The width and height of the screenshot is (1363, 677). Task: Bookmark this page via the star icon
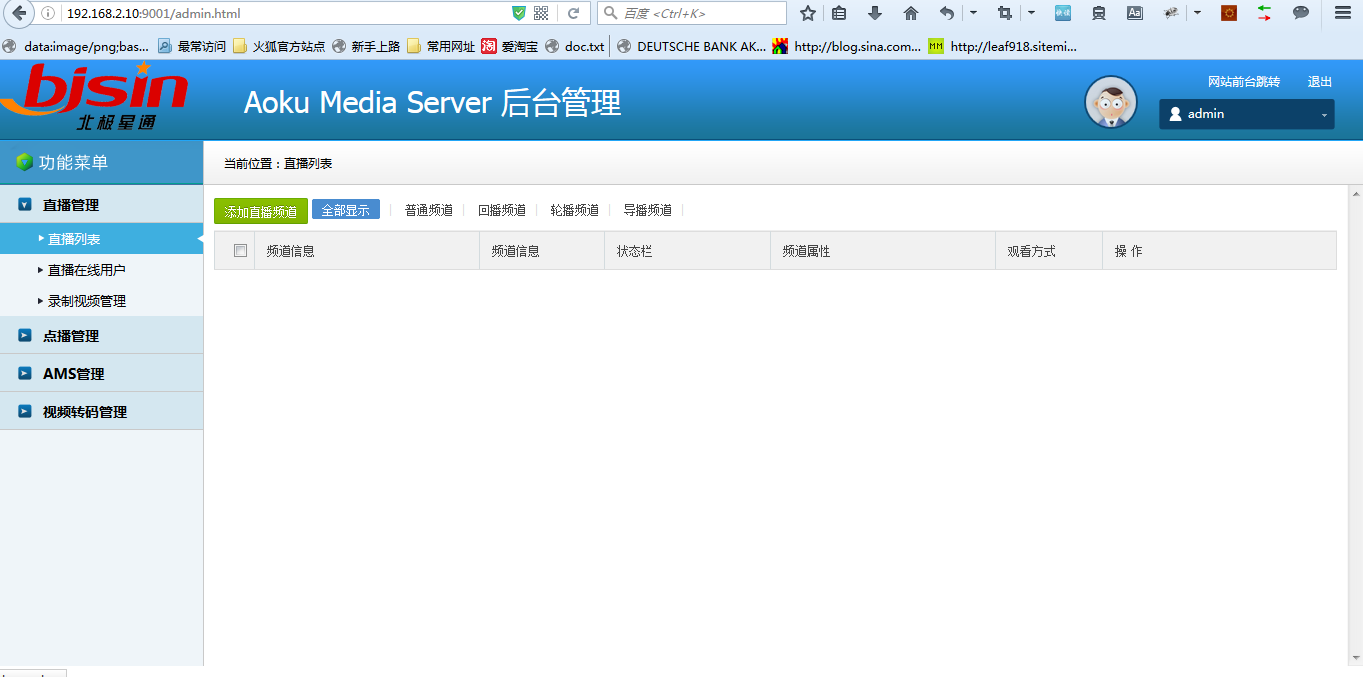pyautogui.click(x=807, y=14)
